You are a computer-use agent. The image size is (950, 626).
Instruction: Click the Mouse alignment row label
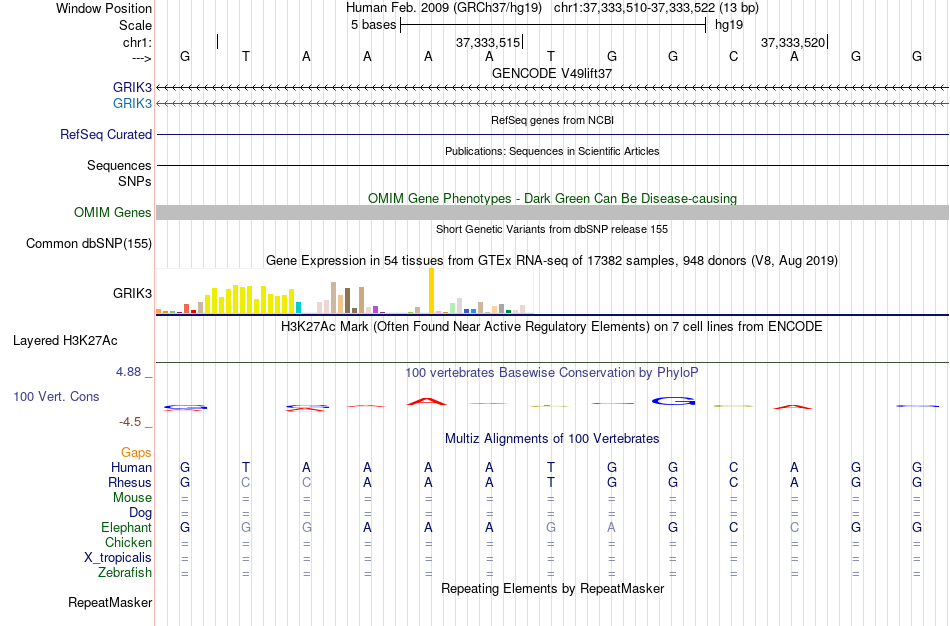(x=132, y=498)
